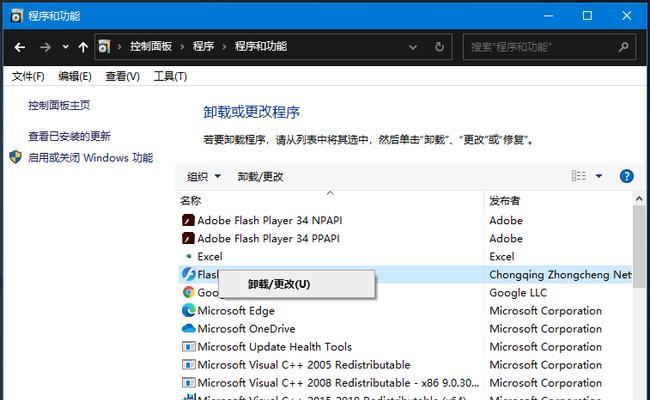Click 控制面板 in the address breadcrumb
The image size is (650, 400).
pos(151,46)
